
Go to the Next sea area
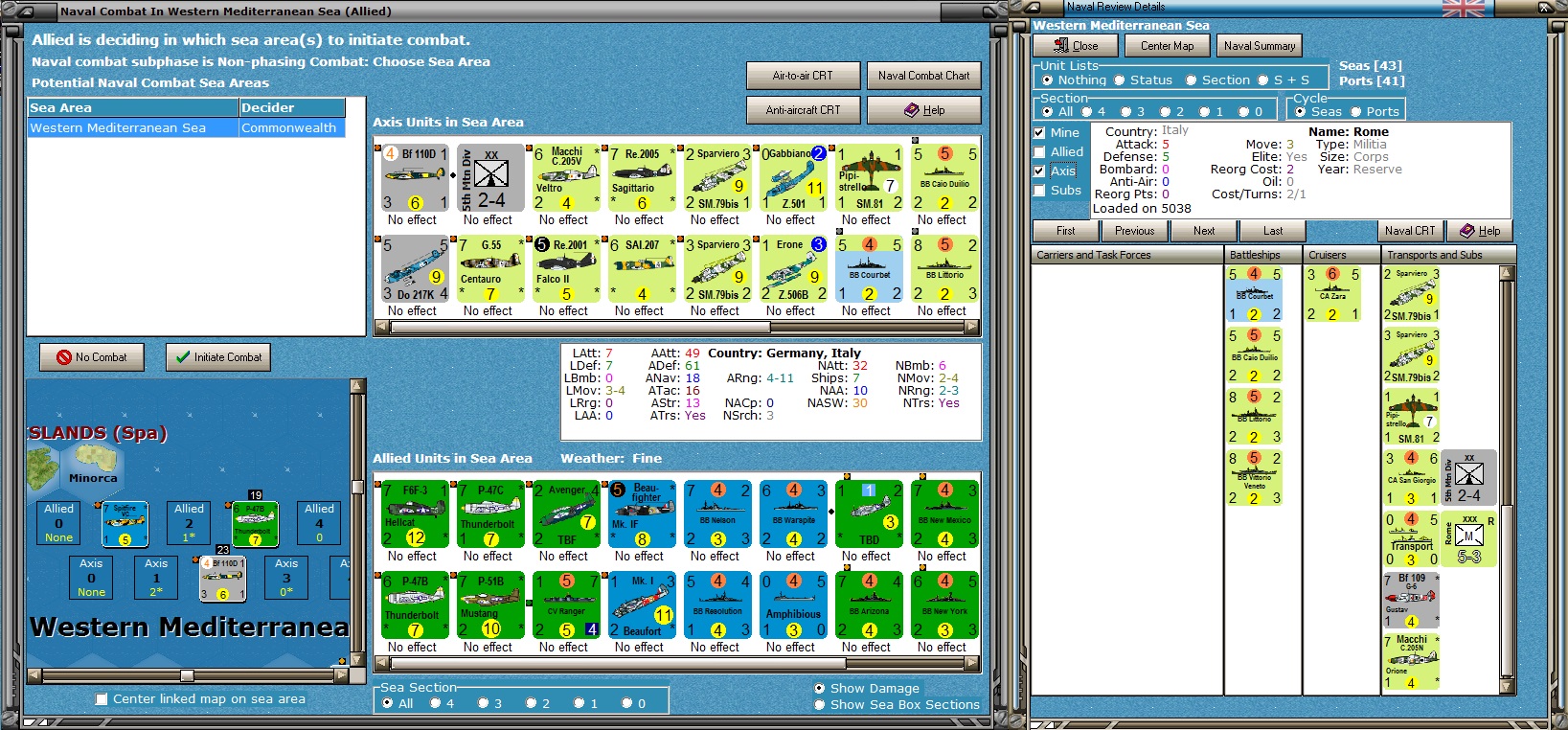(1204, 231)
